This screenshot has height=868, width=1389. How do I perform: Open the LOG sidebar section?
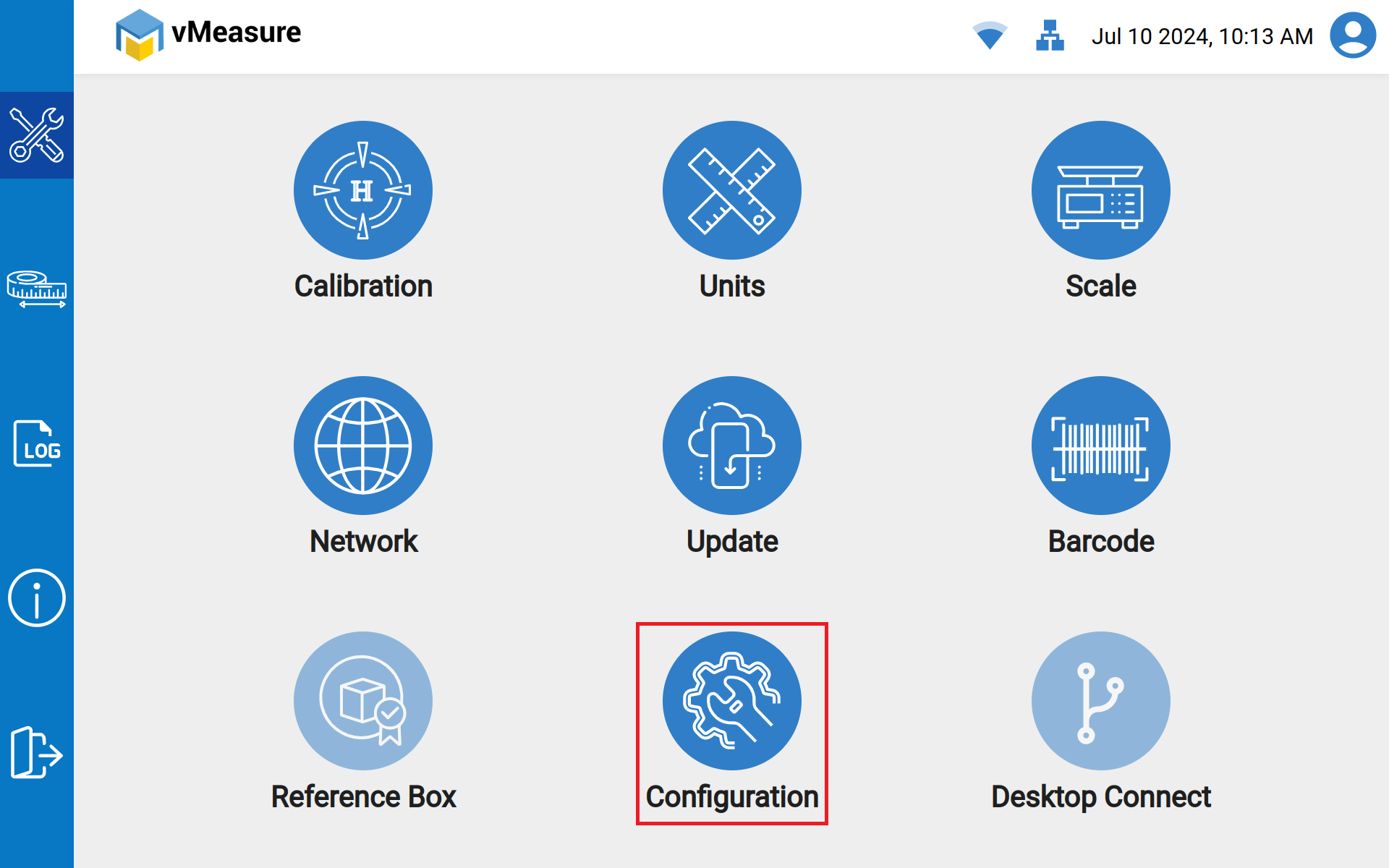click(x=37, y=443)
